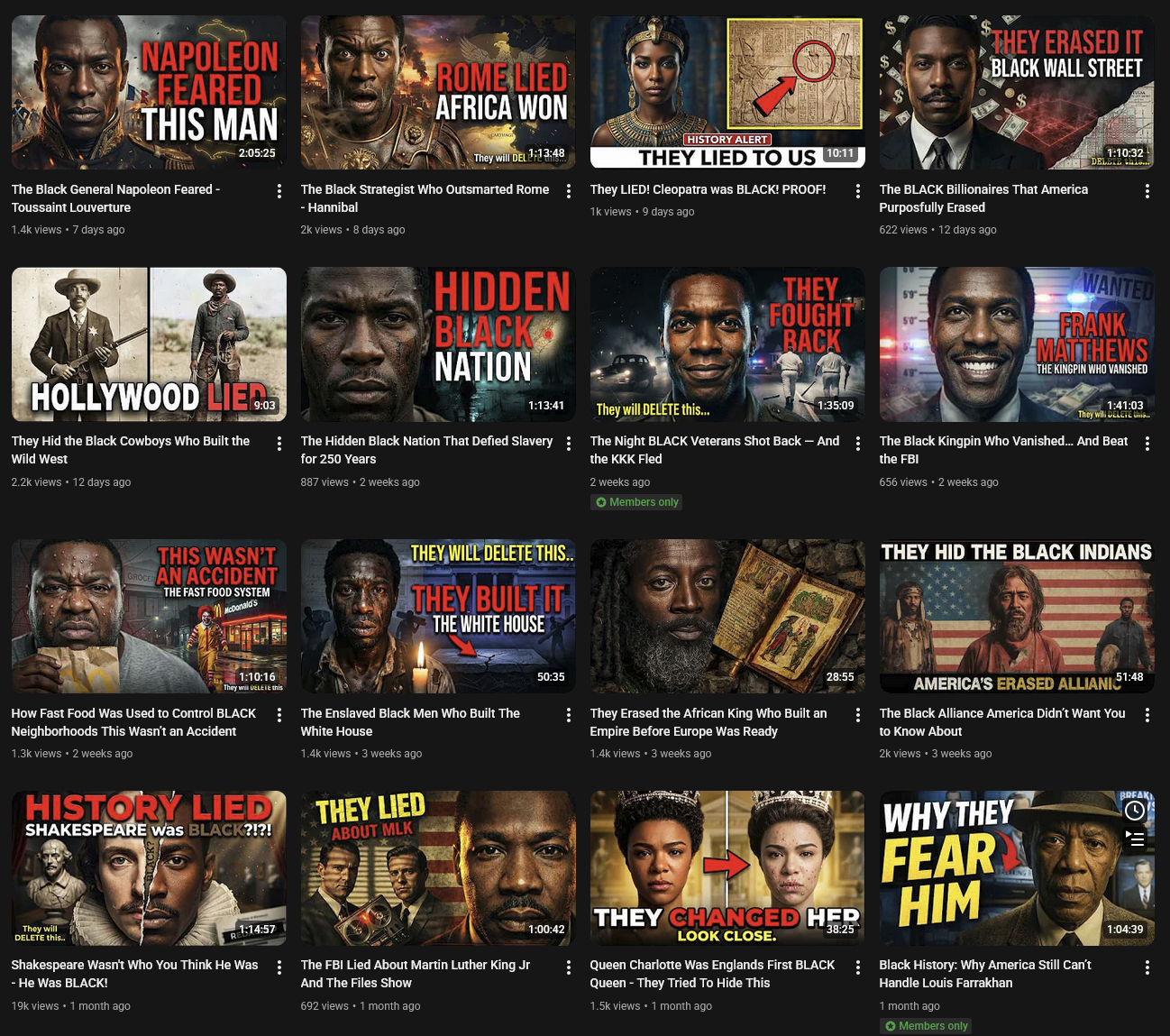Open more options for Cleopatra was BLACK video
The height and width of the screenshot is (1036, 1170).
coord(858,191)
